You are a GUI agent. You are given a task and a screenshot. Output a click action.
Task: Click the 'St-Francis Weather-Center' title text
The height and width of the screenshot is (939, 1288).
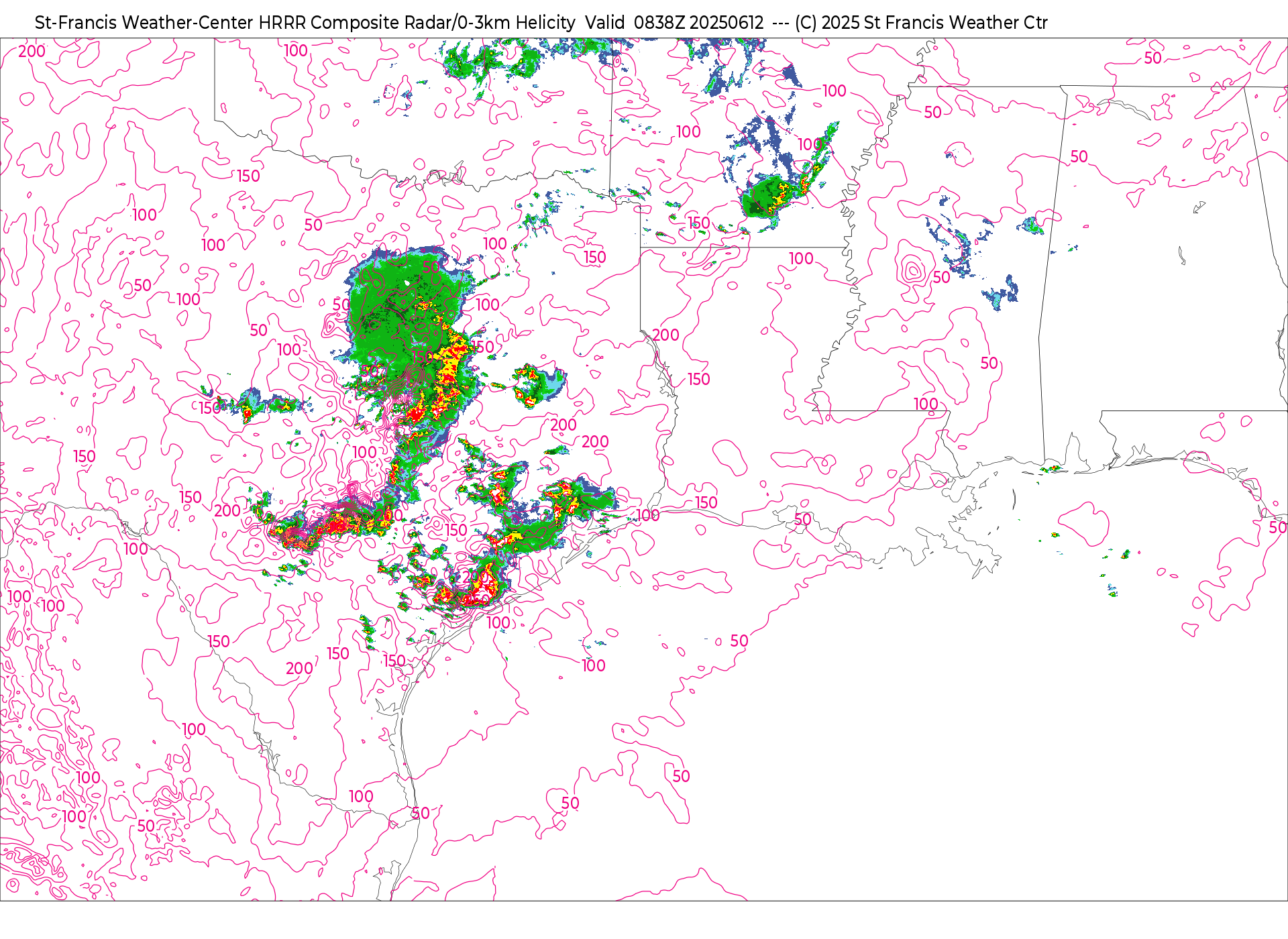pos(144,23)
